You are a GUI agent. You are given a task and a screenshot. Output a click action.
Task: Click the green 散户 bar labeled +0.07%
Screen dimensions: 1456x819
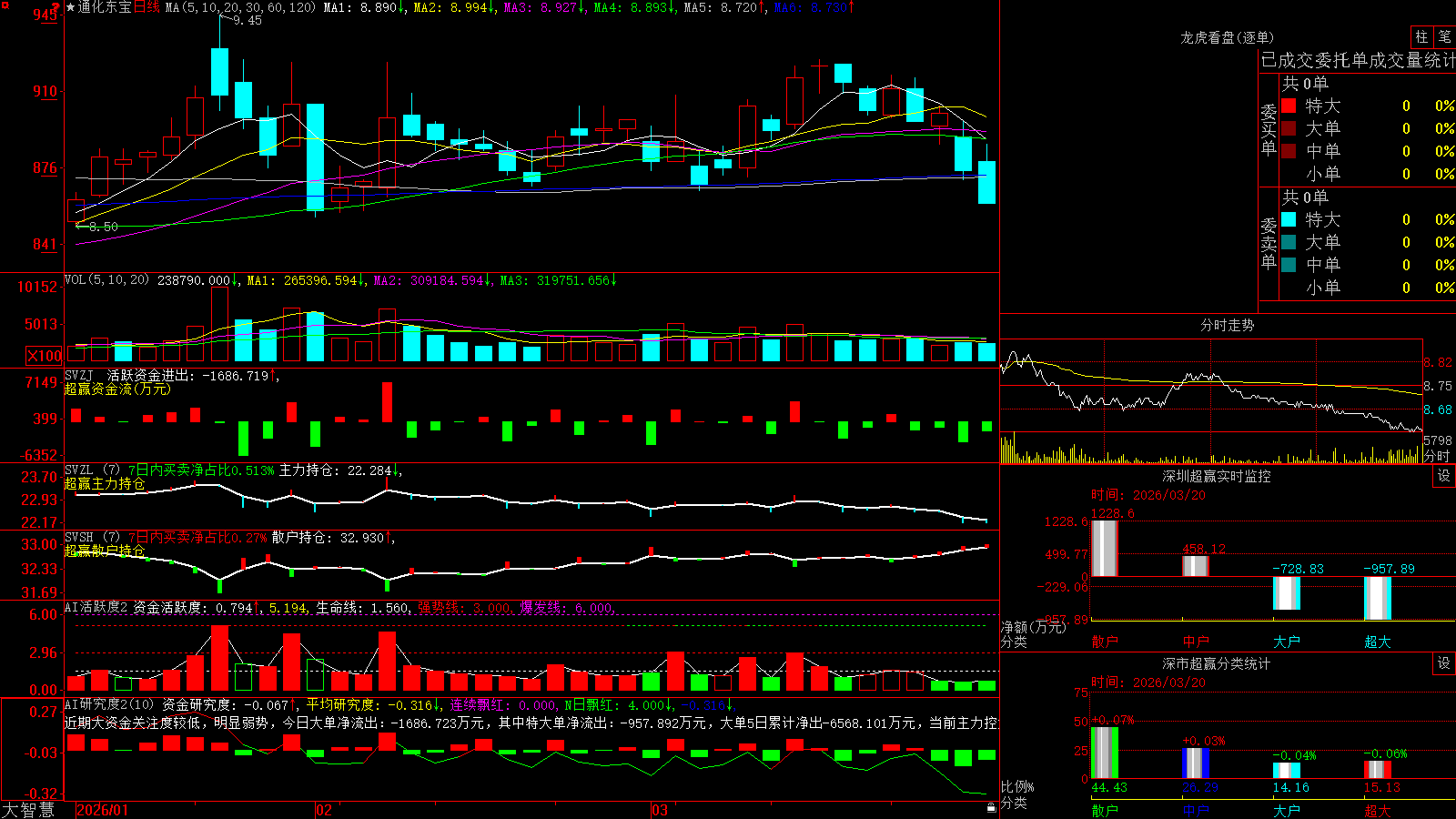pyautogui.click(x=1105, y=753)
